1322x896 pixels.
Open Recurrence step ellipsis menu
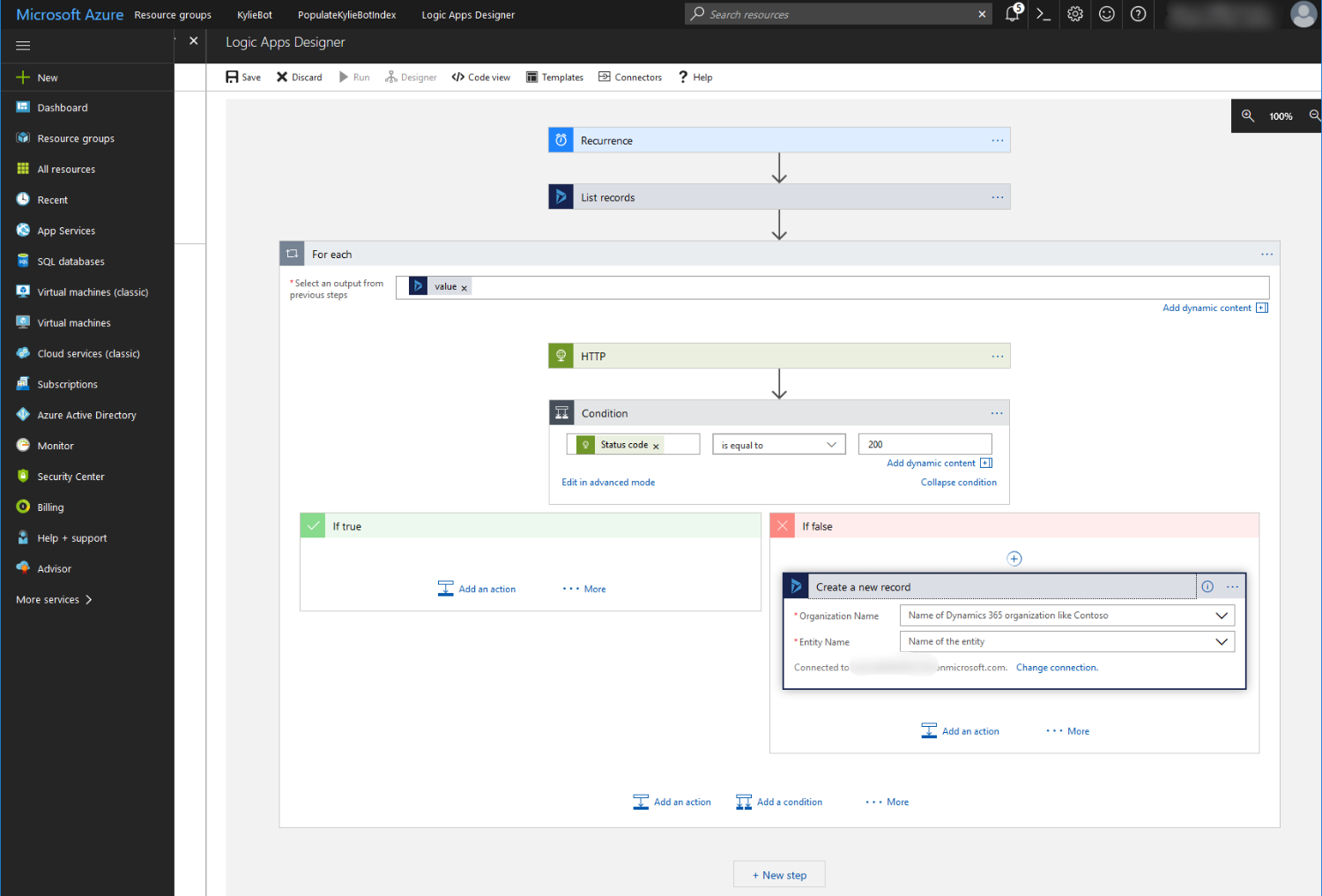pos(997,140)
